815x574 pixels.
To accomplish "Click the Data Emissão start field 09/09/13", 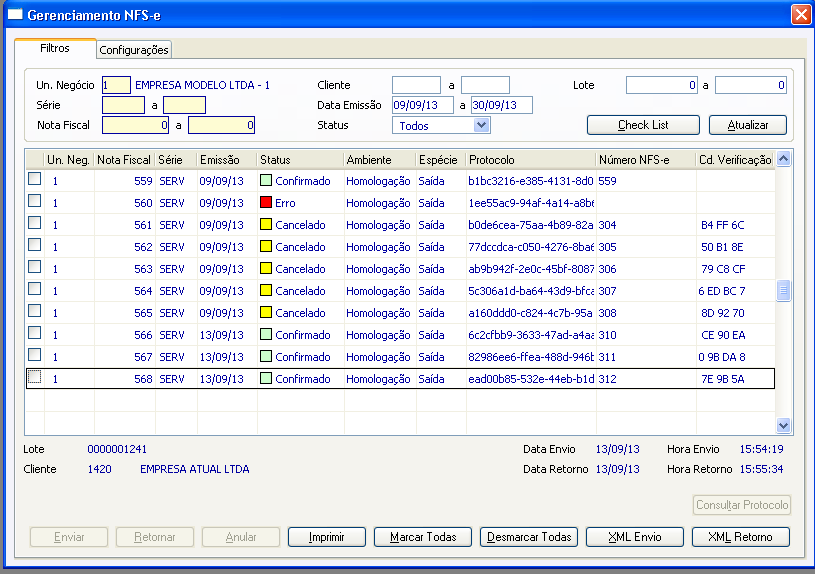I will pos(423,105).
